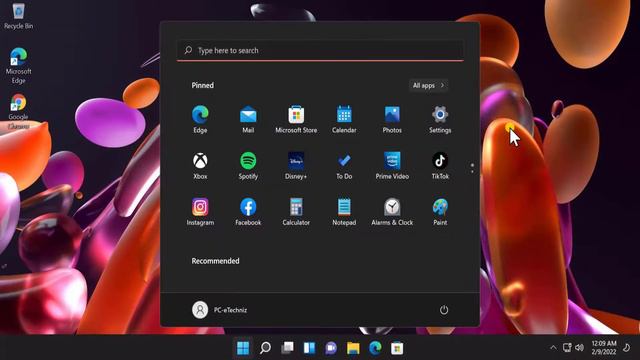Open Teams Chat on the taskbar

click(331, 348)
